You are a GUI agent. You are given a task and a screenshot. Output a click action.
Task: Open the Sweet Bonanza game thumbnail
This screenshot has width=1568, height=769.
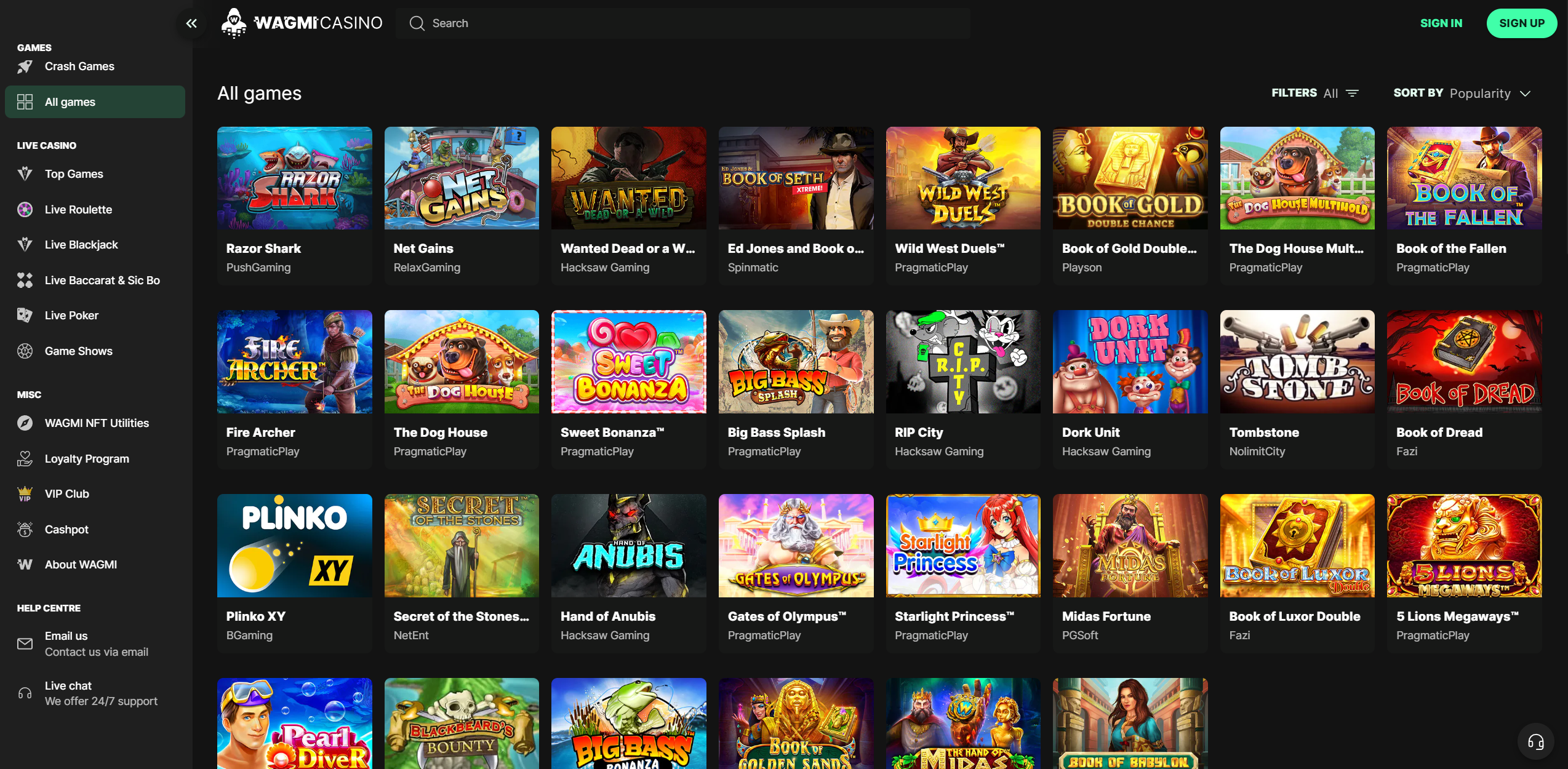coord(629,362)
